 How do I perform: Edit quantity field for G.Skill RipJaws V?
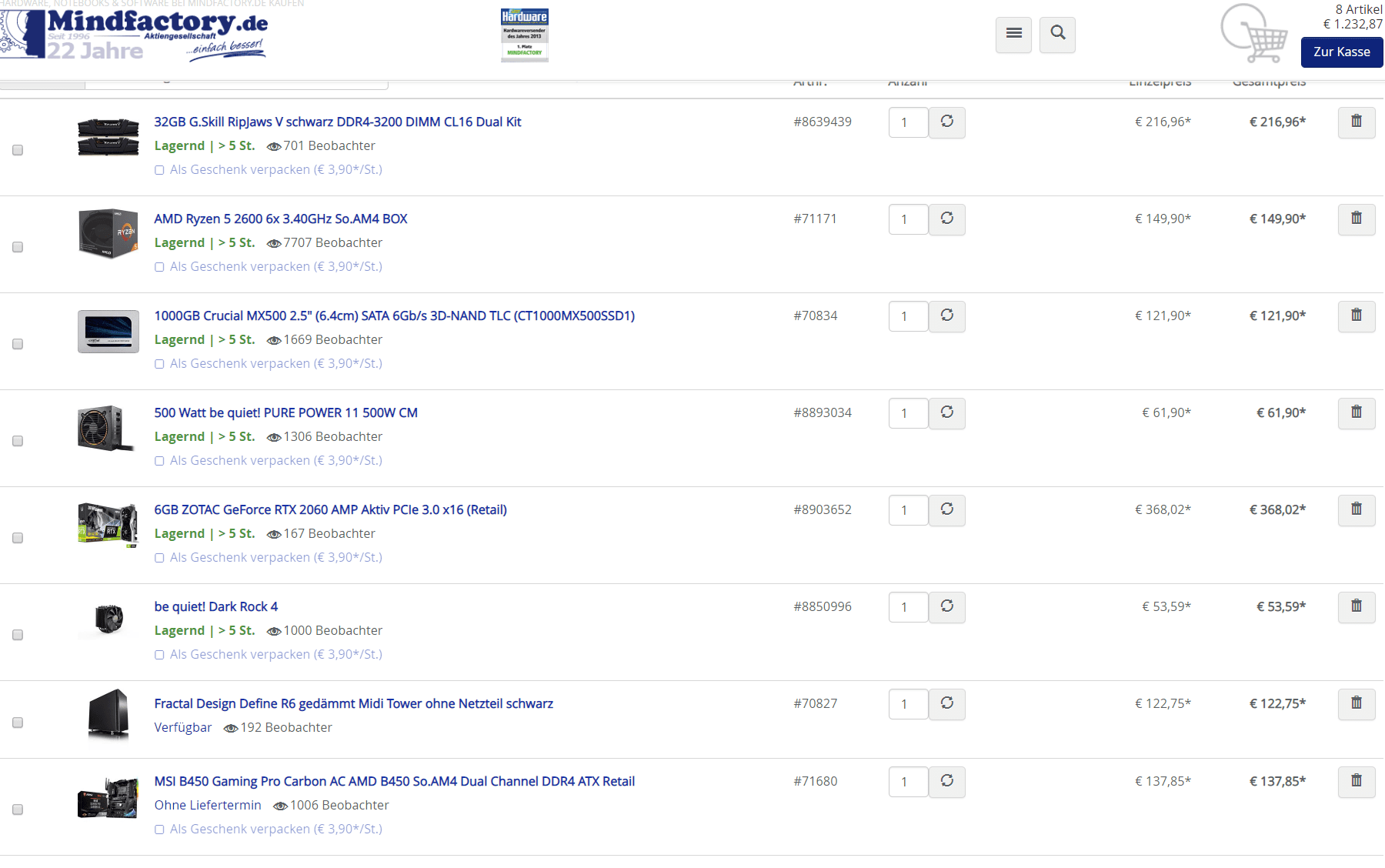point(908,122)
